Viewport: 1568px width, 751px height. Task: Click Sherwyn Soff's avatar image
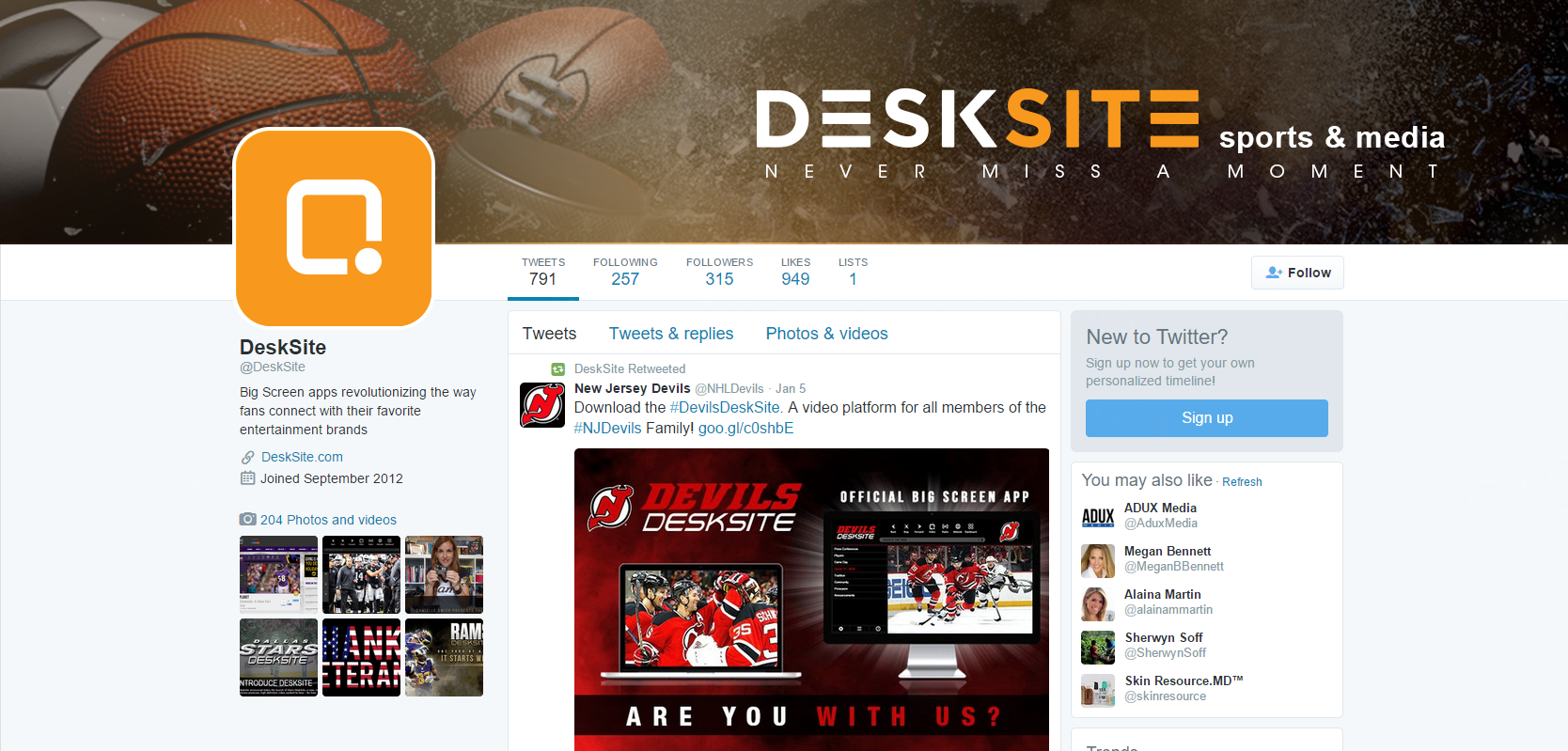1098,647
